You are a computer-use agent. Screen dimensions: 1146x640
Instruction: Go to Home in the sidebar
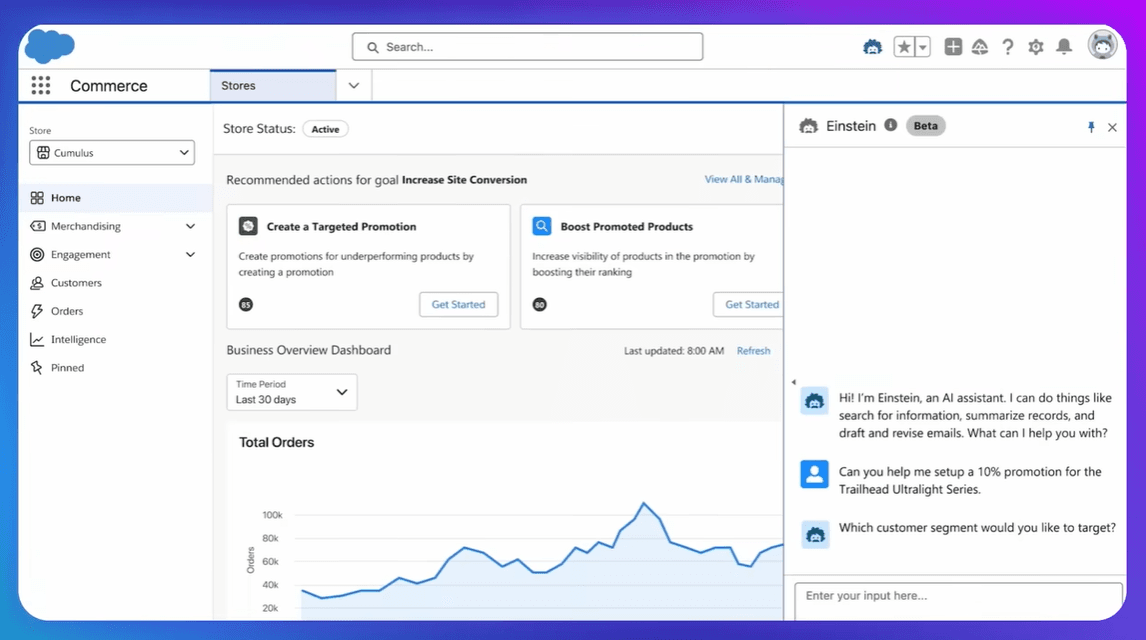point(115,198)
